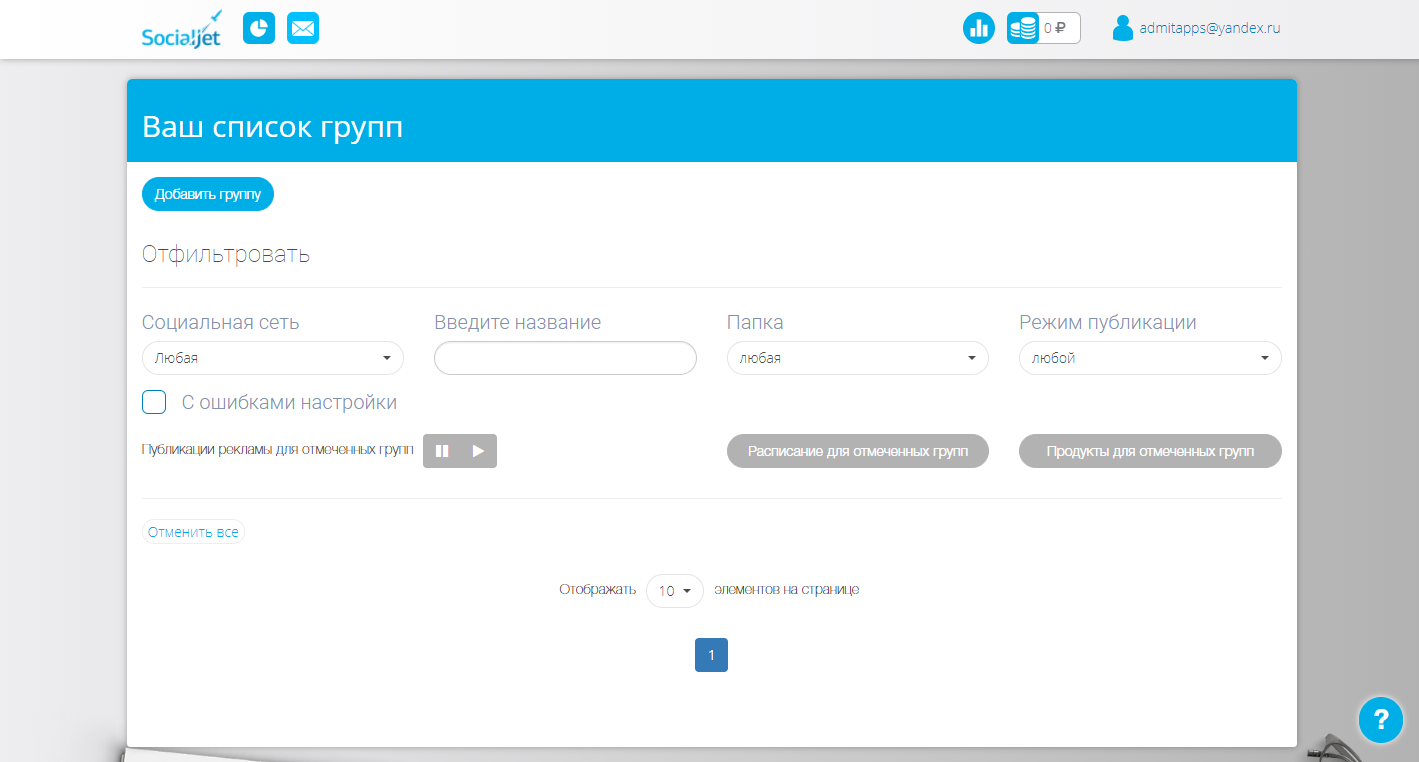Change items-per-page dropdown showing 10

click(675, 591)
